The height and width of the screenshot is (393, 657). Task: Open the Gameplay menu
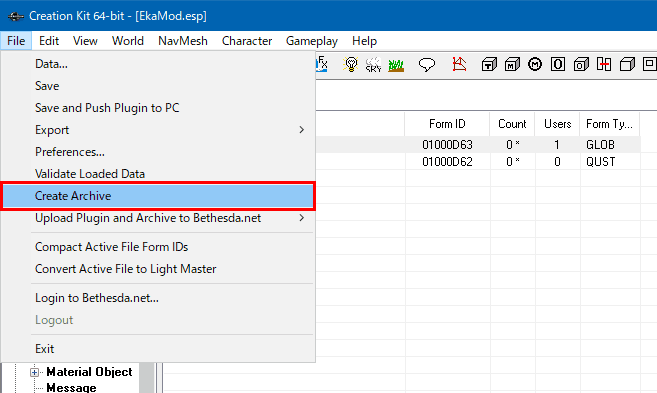pyautogui.click(x=312, y=41)
